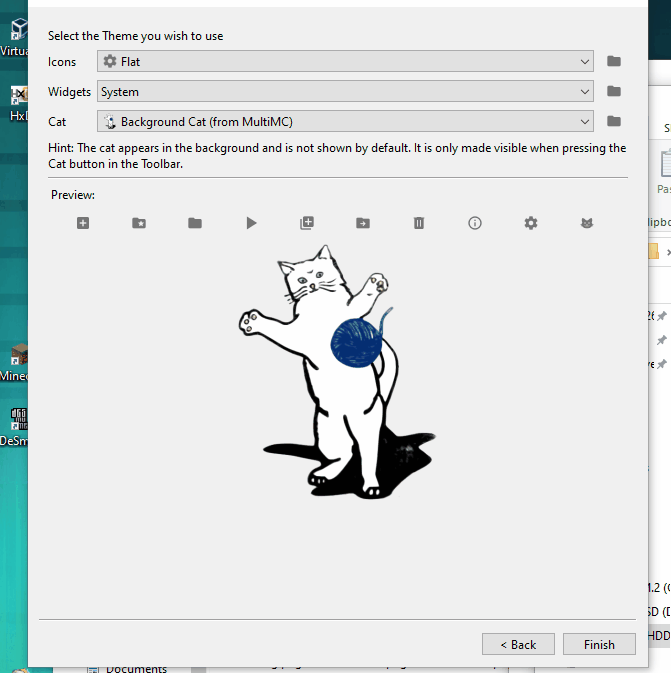Open the Widgets theme folder

coord(614,91)
